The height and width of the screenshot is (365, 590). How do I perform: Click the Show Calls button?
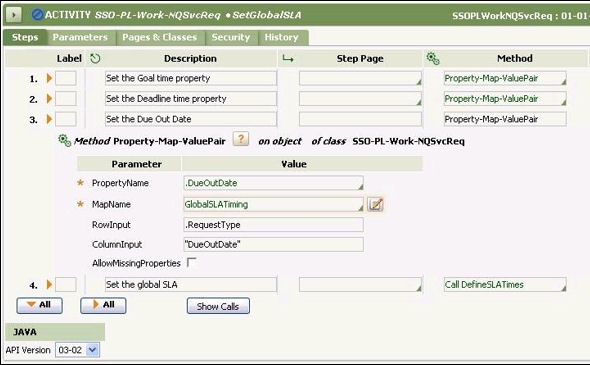(x=218, y=306)
